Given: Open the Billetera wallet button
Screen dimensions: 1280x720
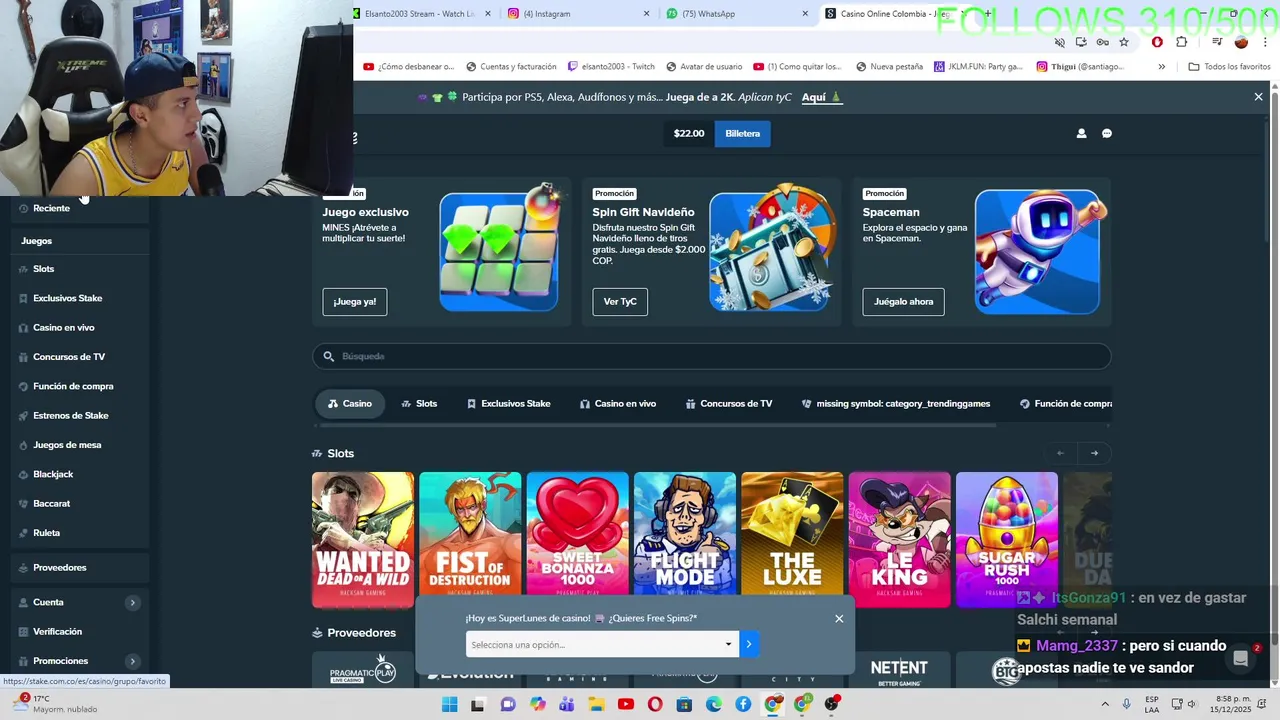Looking at the screenshot, I should pyautogui.click(x=742, y=133).
